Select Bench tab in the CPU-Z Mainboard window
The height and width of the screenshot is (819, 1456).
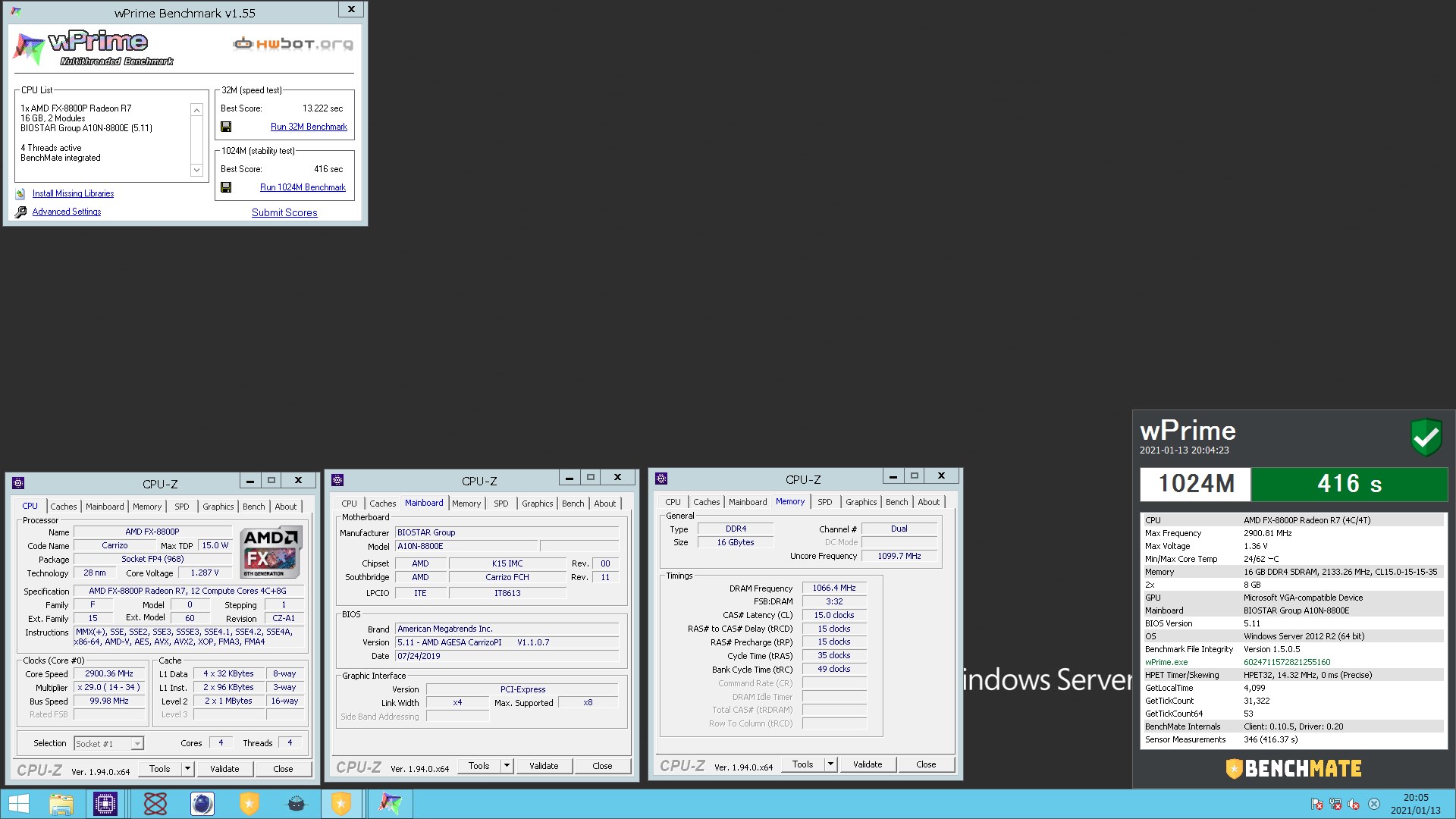pyautogui.click(x=573, y=504)
